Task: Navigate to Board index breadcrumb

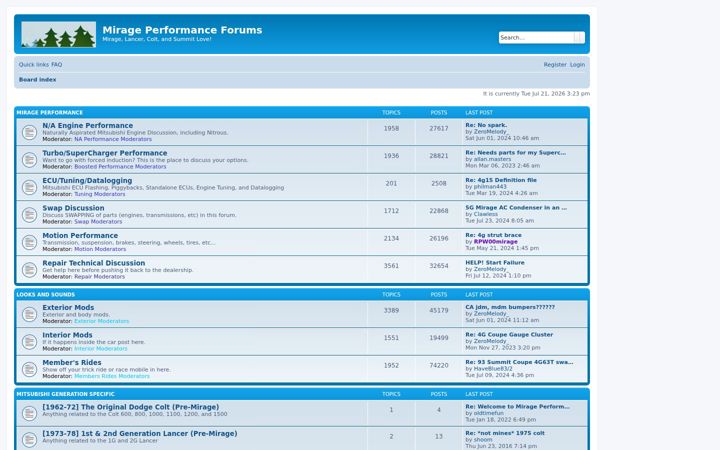Action: pyautogui.click(x=37, y=80)
